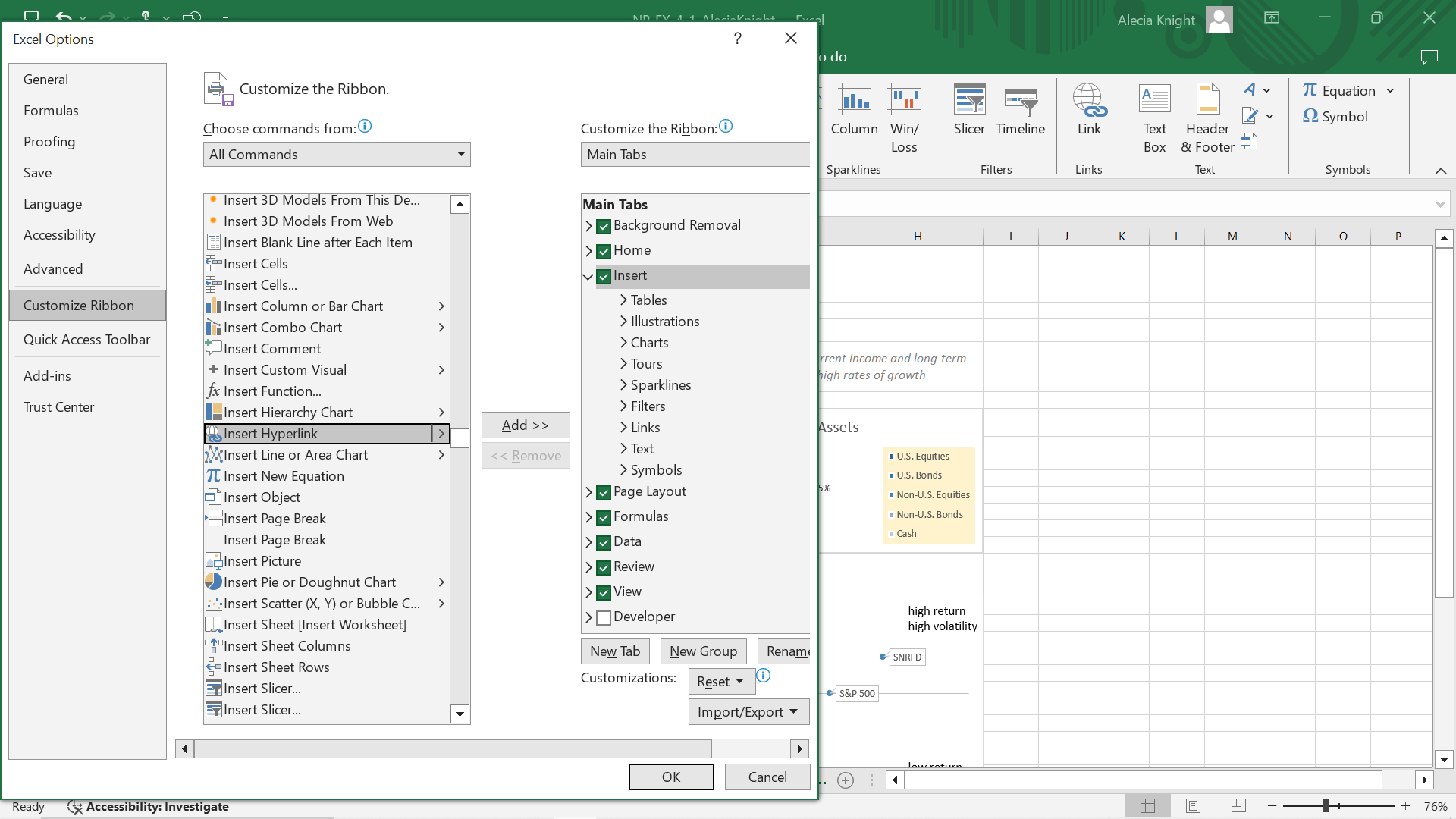Toggle the Insert tab checkbox
This screenshot has width=1456, height=819.
[604, 276]
